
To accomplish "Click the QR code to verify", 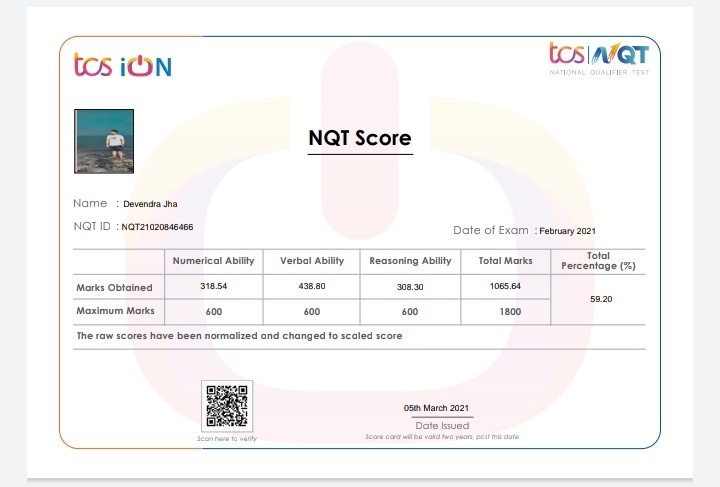I will [227, 406].
